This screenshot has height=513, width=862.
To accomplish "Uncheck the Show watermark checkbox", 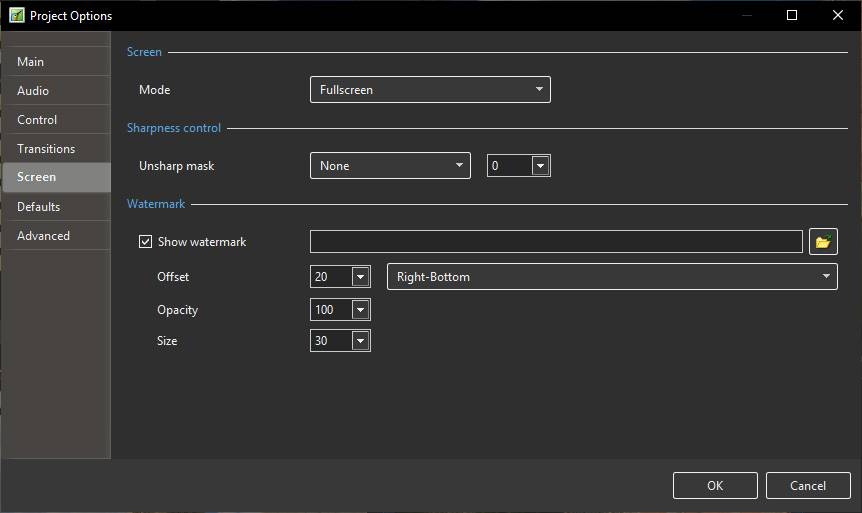I will (x=145, y=241).
